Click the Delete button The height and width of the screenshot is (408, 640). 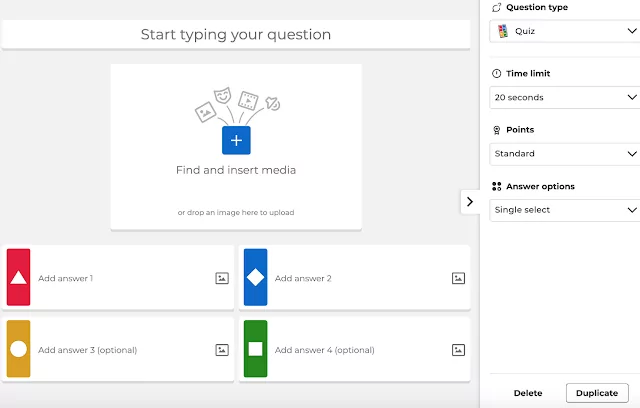click(x=528, y=393)
